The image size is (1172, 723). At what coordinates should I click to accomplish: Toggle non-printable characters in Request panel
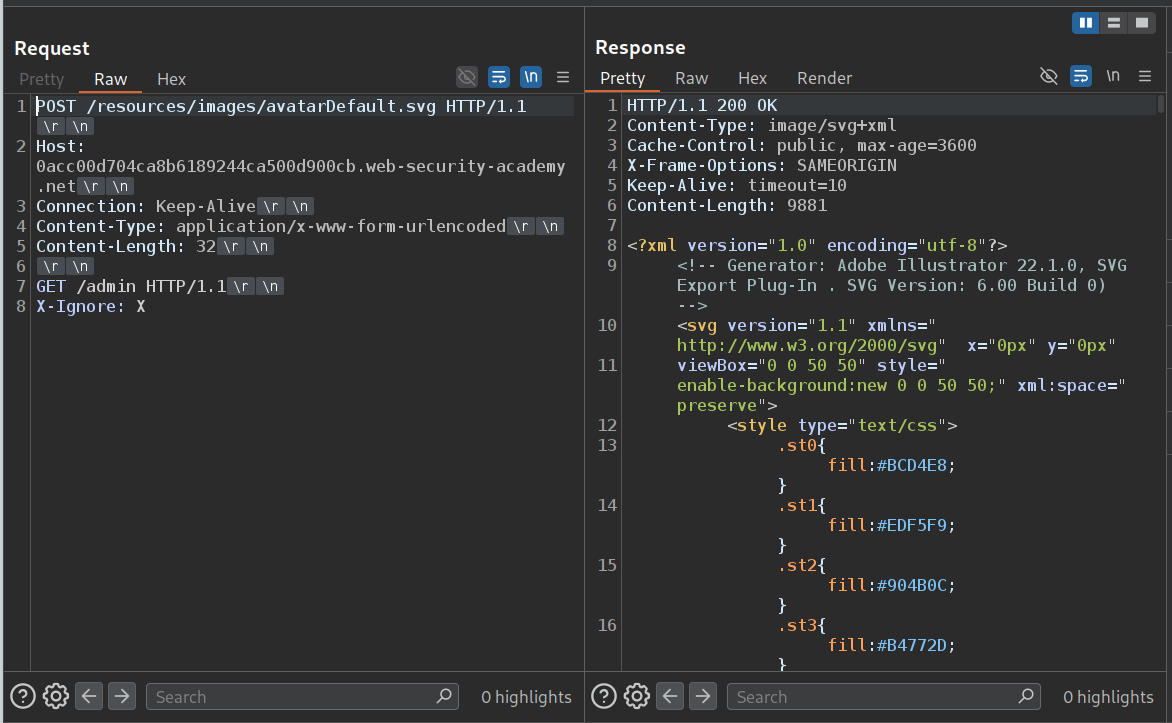click(531, 77)
